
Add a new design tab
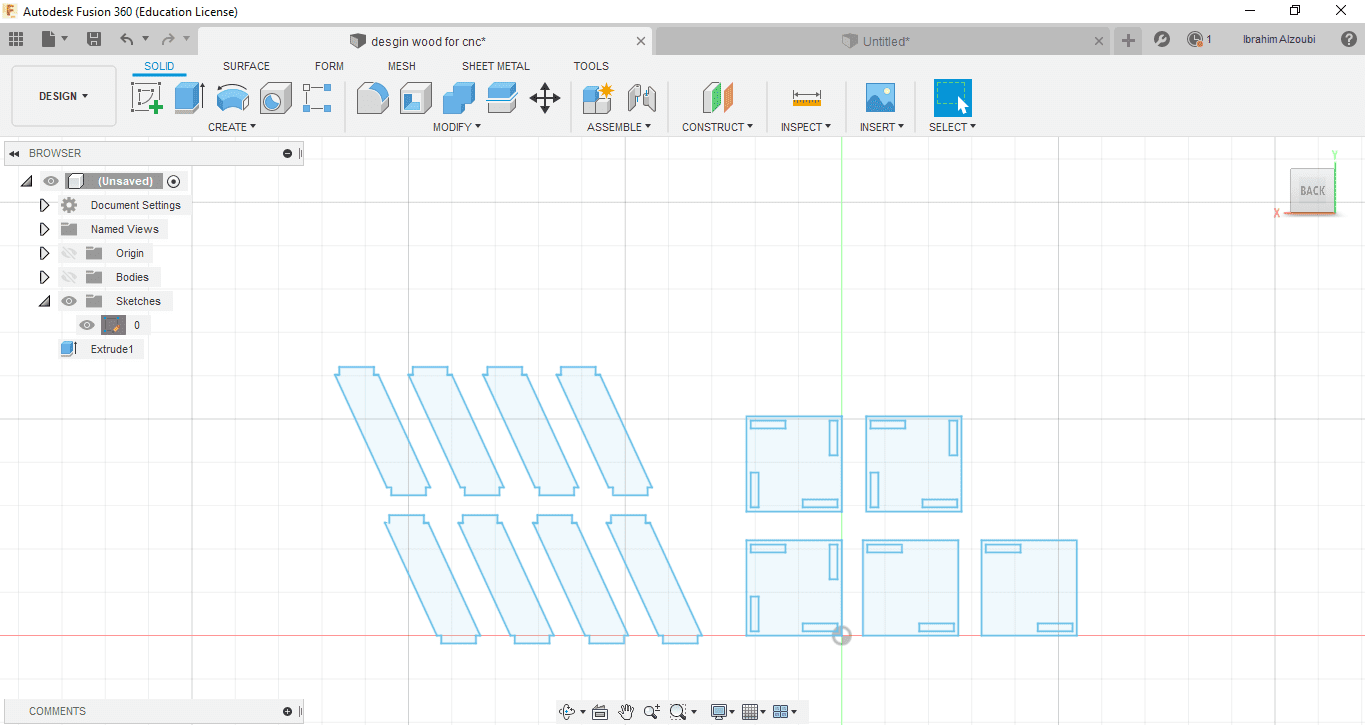click(x=1128, y=40)
